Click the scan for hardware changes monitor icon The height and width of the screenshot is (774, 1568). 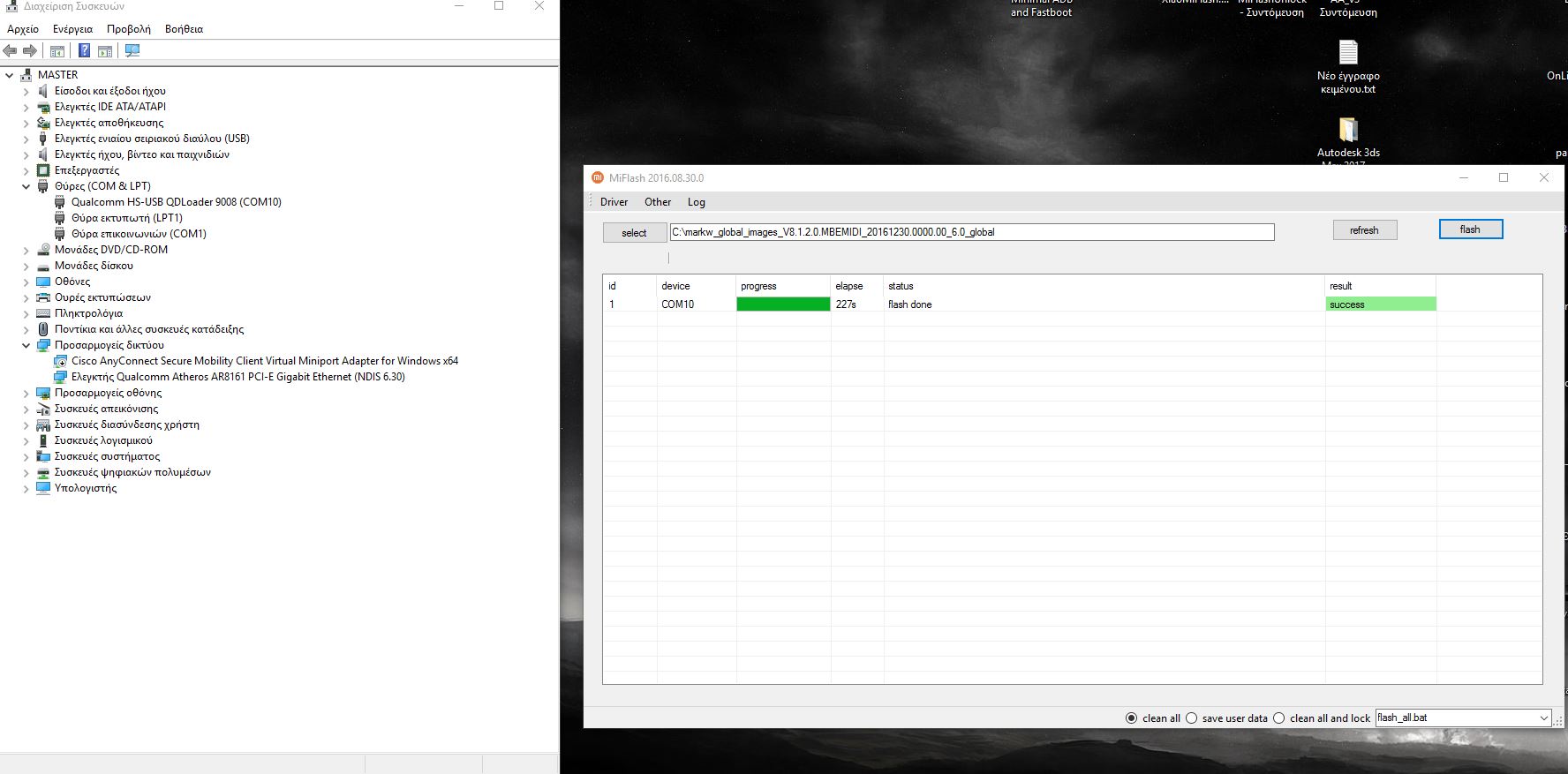132,51
